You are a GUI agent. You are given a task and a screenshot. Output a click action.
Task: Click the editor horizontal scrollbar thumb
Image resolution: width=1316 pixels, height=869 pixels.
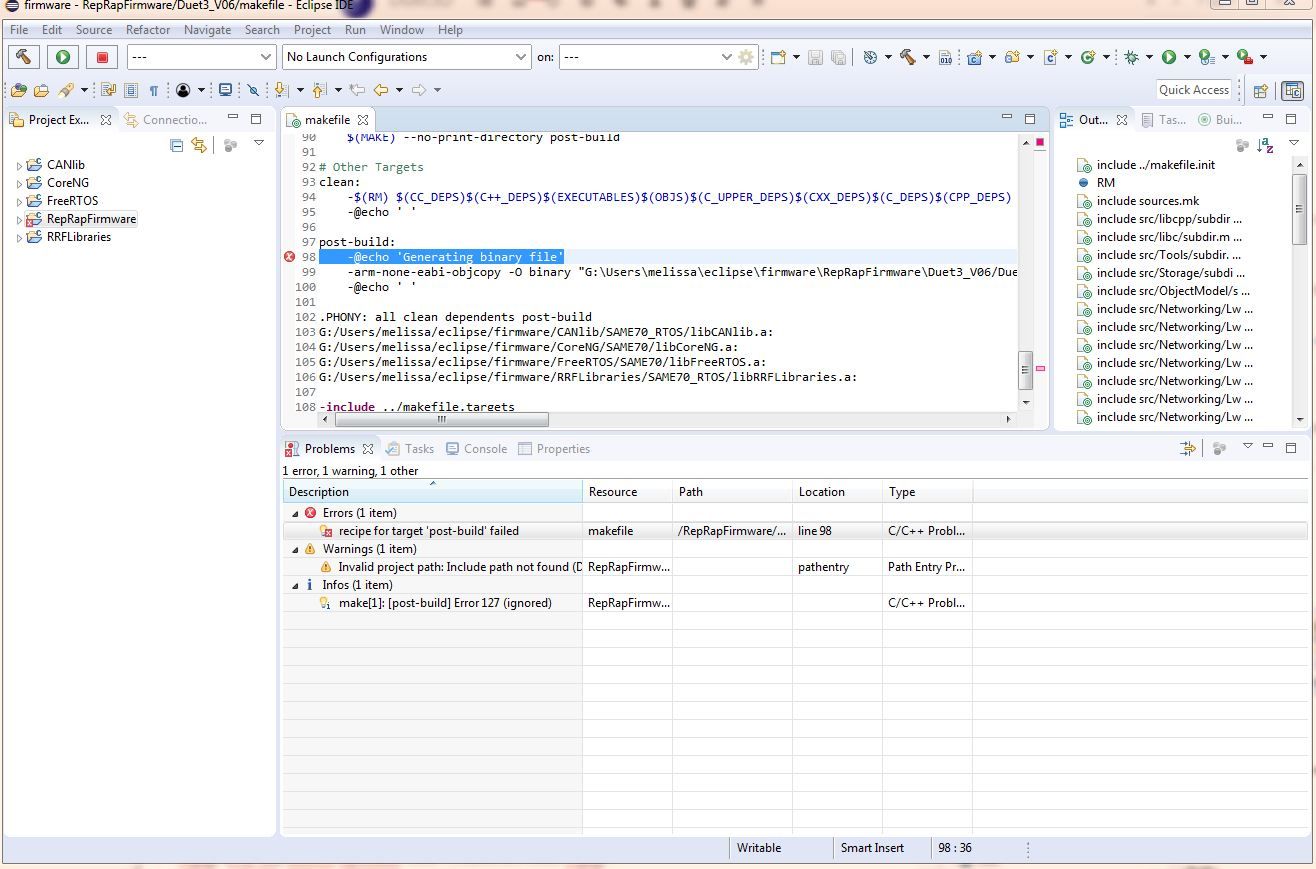click(442, 419)
